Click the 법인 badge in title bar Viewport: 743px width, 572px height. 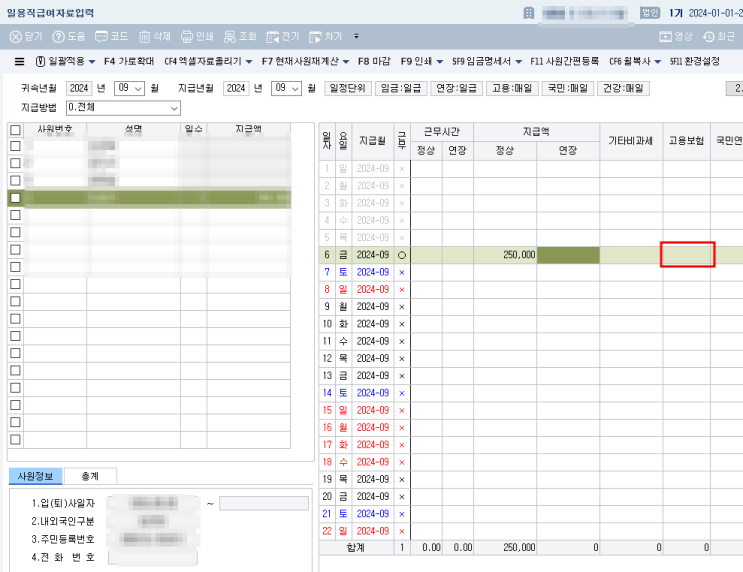tap(650, 13)
